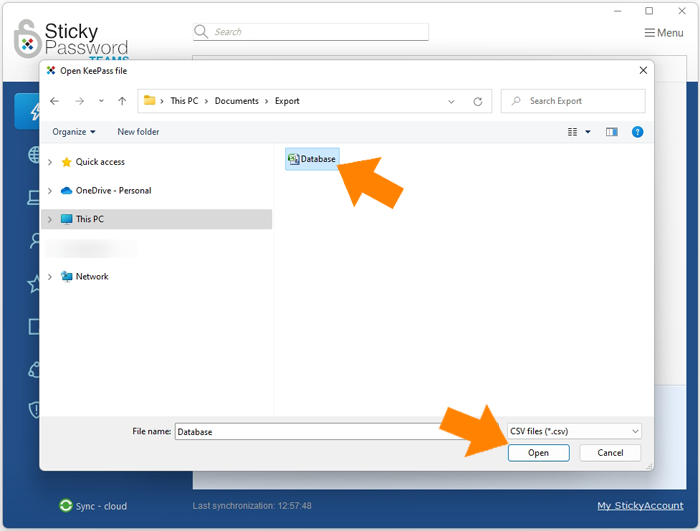This screenshot has height=531, width=700.
Task: Select This PC in navigation tree
Action: coord(89,219)
